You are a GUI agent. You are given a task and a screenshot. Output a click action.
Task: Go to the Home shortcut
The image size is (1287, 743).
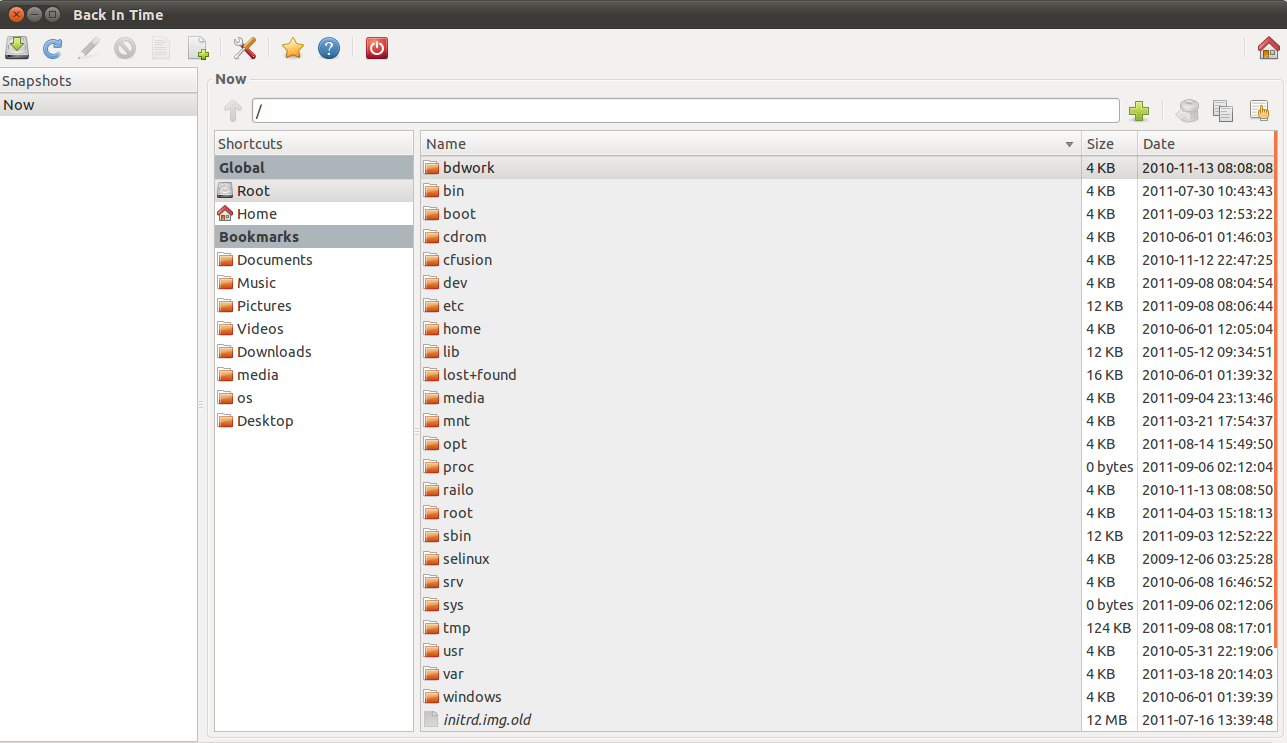tap(256, 214)
